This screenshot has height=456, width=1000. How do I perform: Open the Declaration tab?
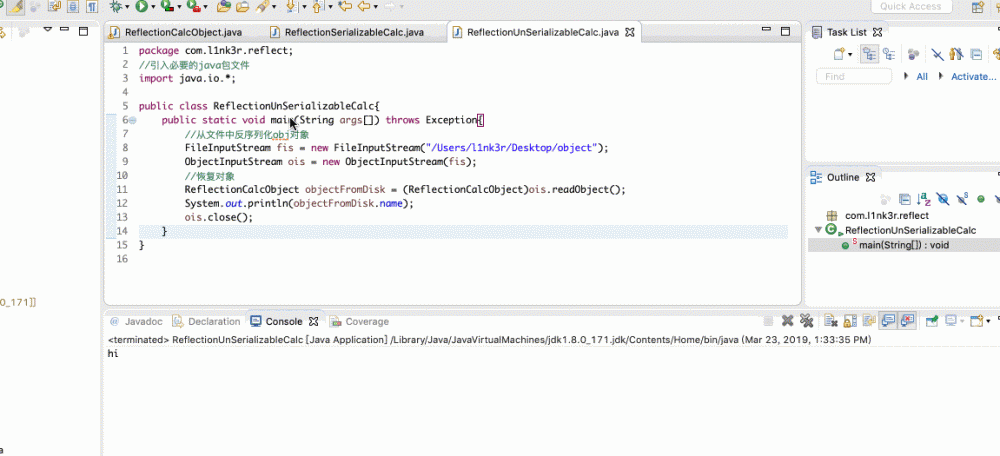207,321
